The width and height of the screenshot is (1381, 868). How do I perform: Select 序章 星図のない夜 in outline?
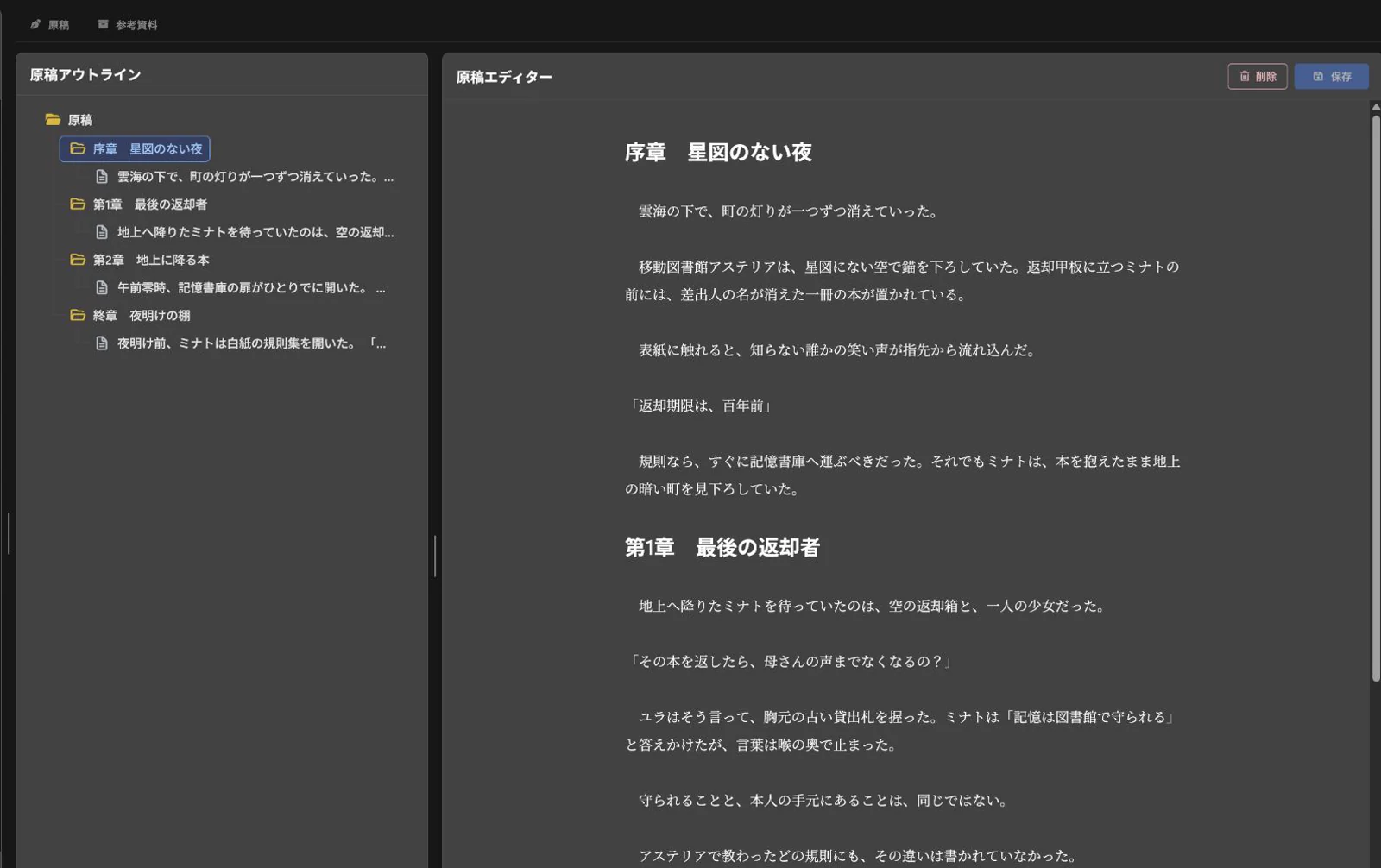pos(135,148)
